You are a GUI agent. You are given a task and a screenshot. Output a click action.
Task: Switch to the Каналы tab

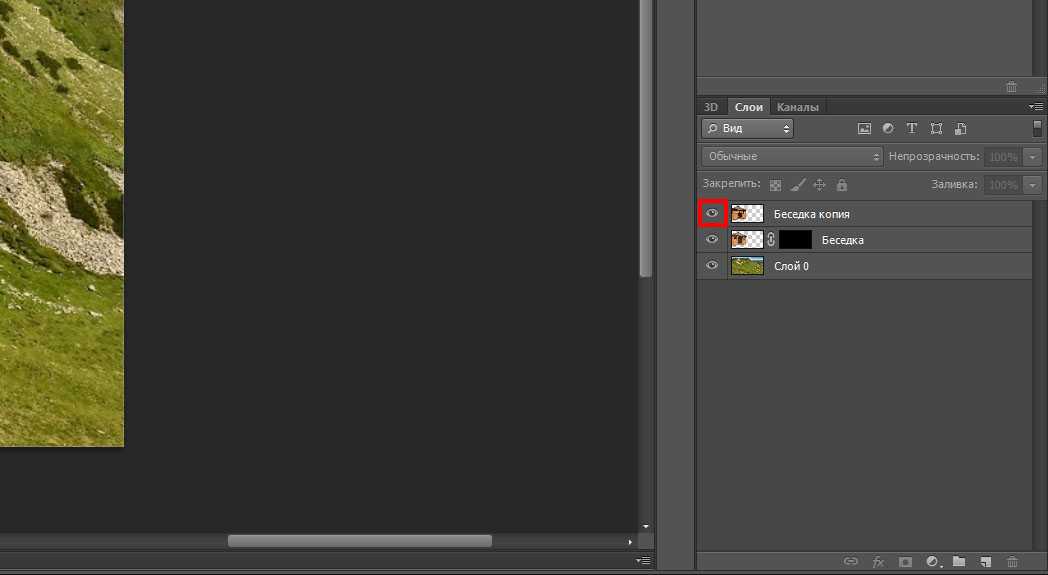pyautogui.click(x=797, y=107)
